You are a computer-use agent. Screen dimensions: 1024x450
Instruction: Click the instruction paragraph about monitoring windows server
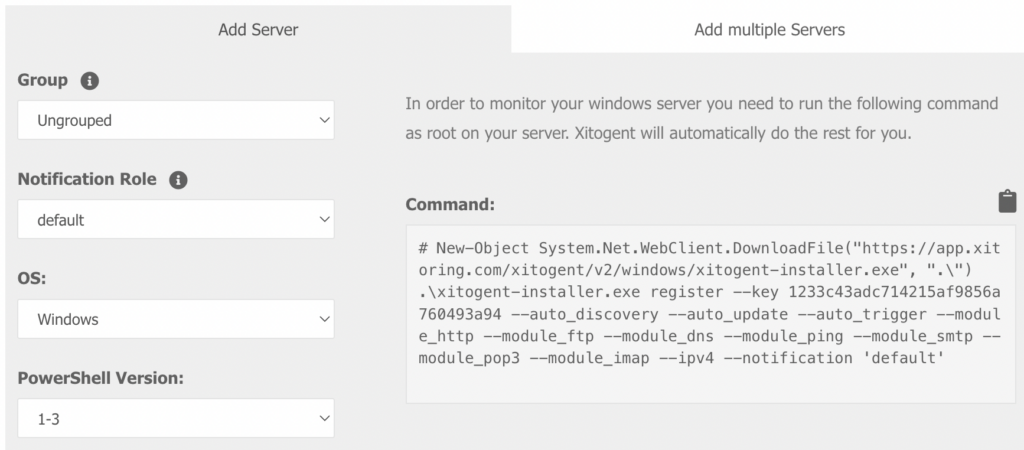pyautogui.click(x=702, y=119)
